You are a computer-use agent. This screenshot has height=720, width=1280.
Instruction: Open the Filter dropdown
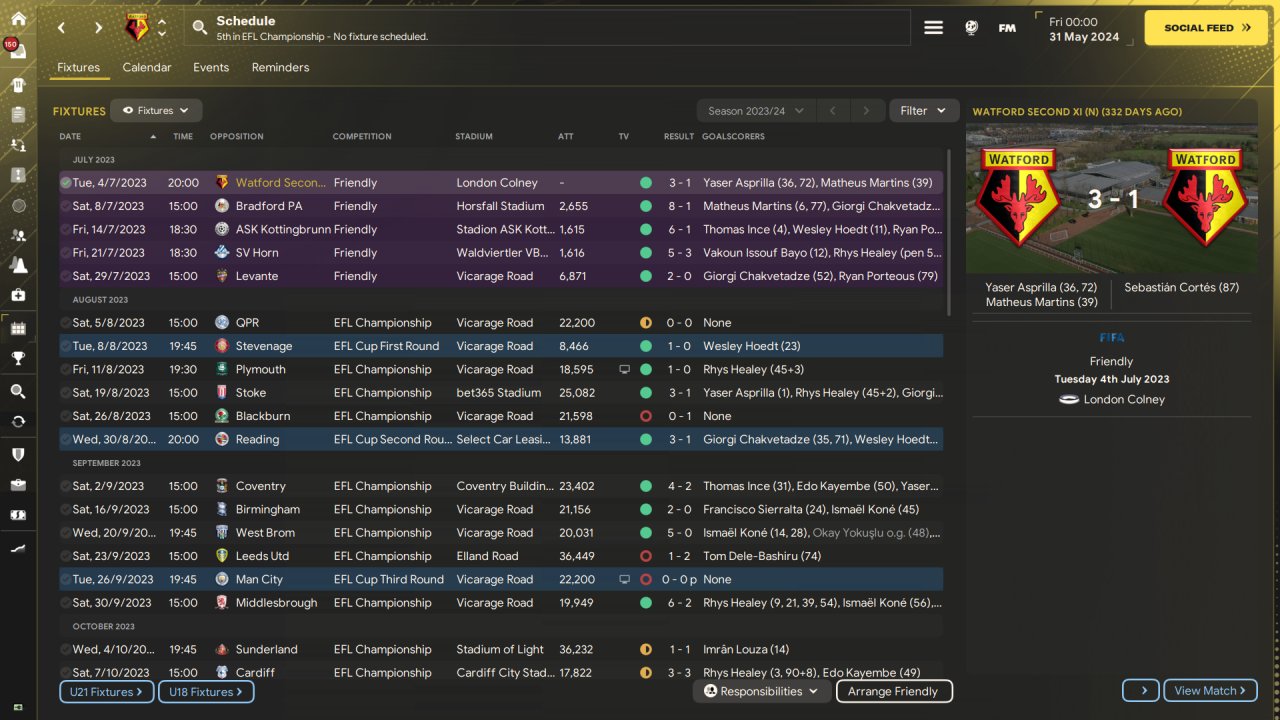point(923,111)
